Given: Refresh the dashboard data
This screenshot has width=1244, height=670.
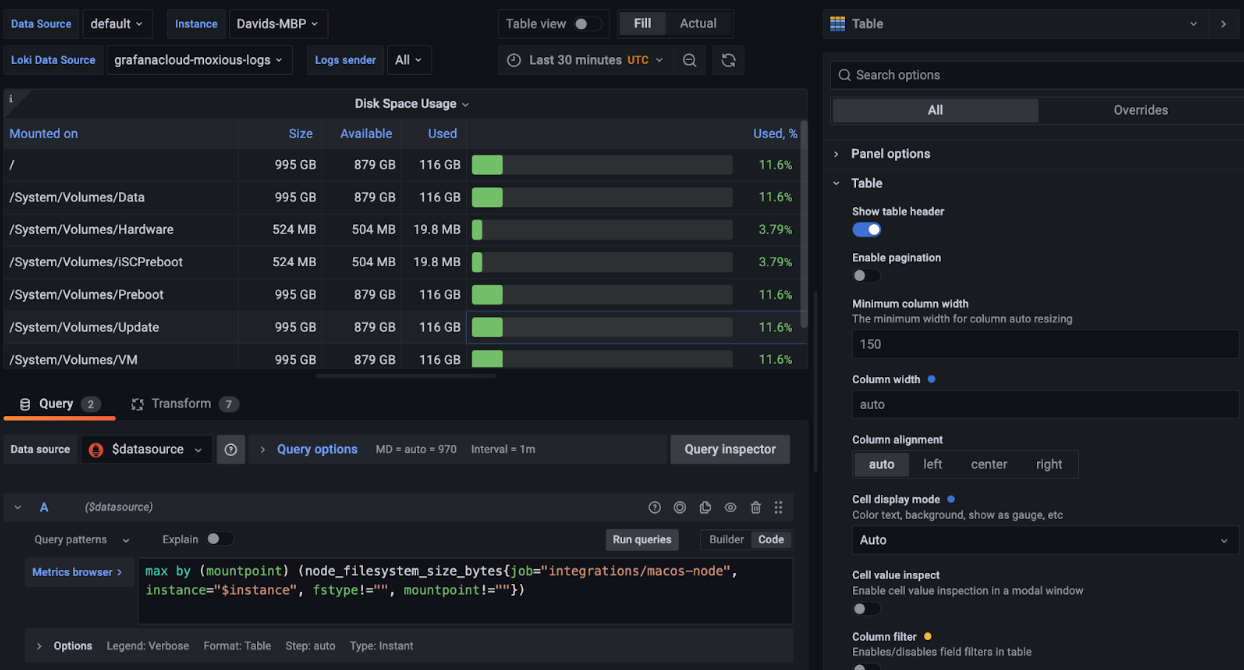Looking at the screenshot, I should pyautogui.click(x=728, y=60).
